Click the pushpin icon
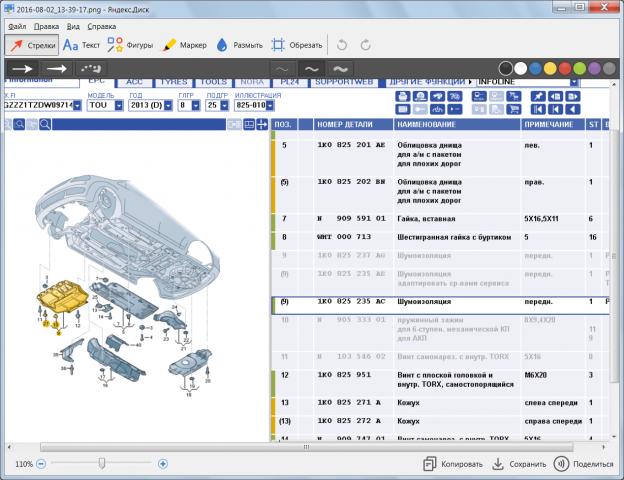Screen dimensions: 624x480 538,96
